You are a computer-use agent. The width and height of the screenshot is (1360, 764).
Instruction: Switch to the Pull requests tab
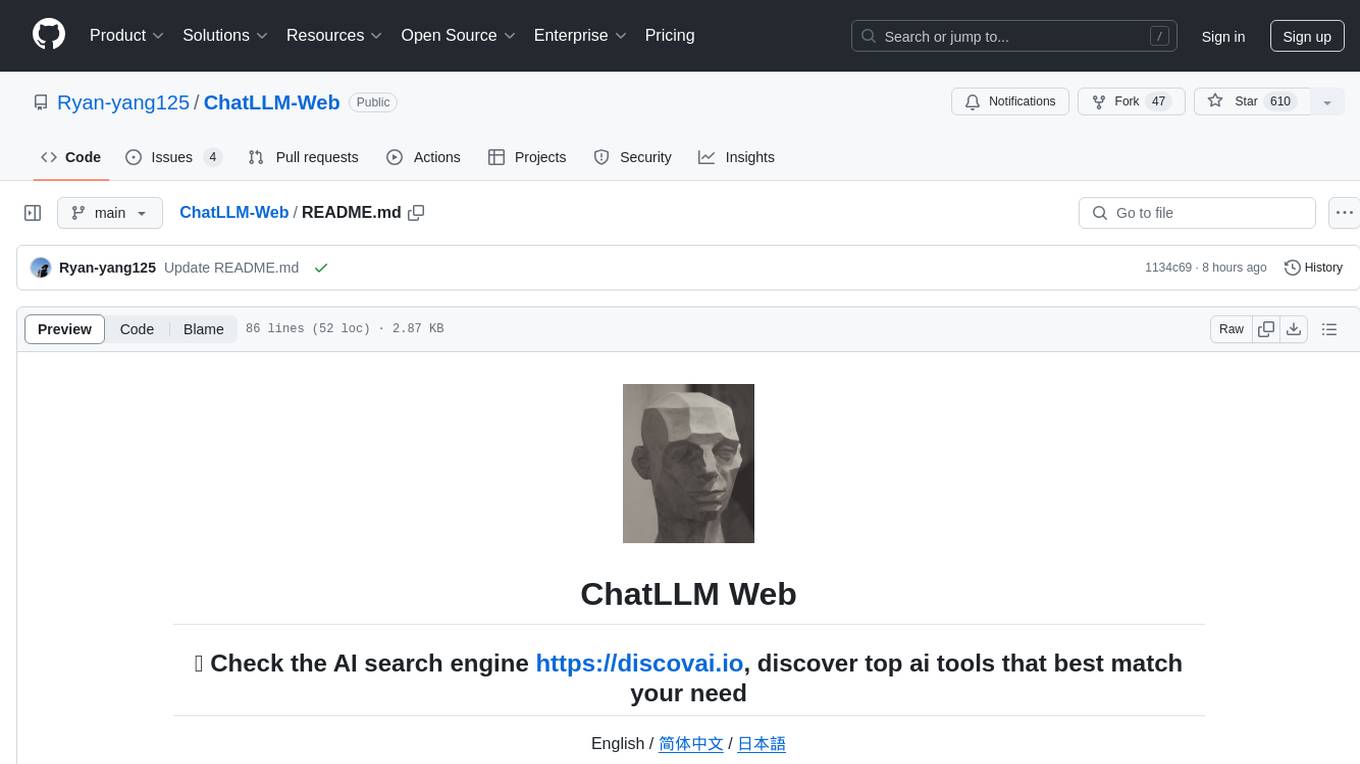(x=303, y=157)
